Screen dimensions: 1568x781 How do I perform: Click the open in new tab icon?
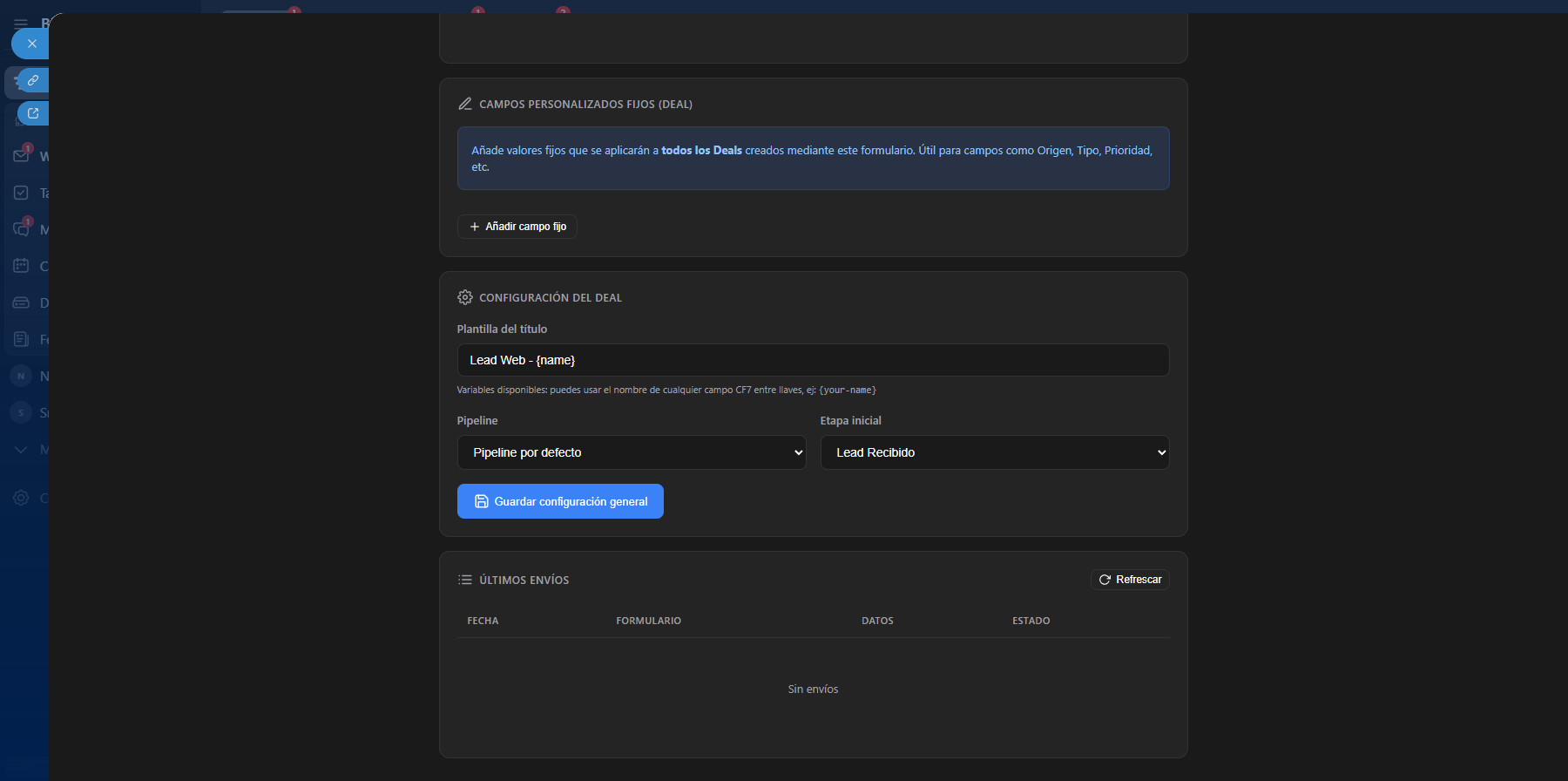click(33, 113)
